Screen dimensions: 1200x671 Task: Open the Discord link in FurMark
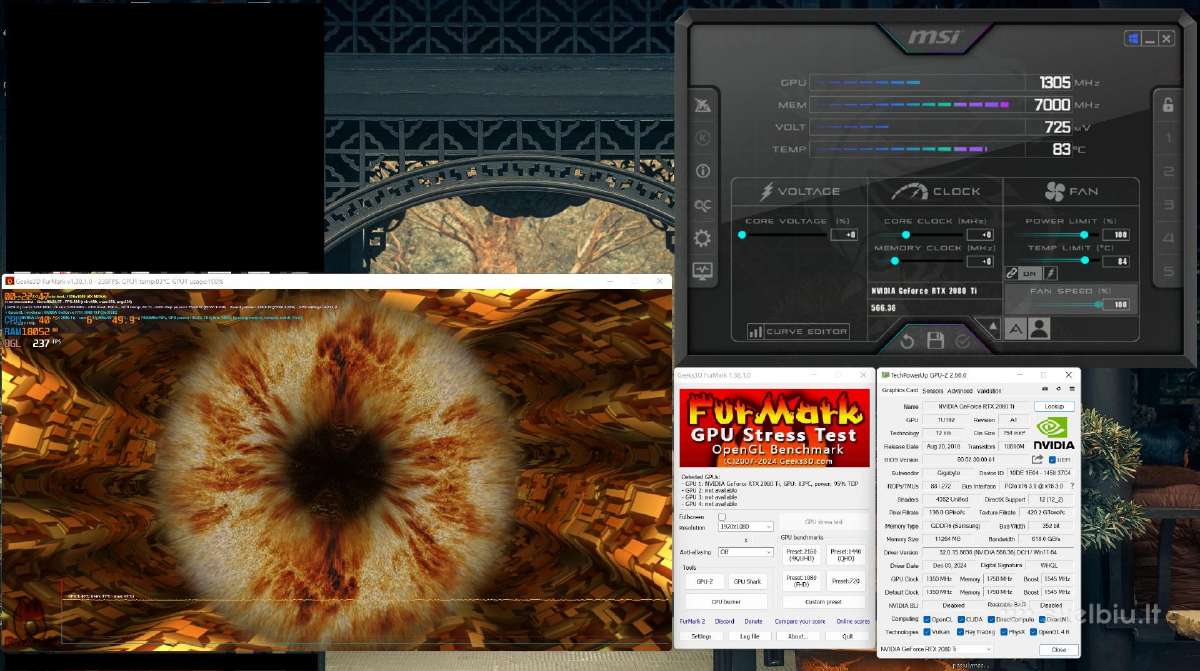tap(724, 622)
